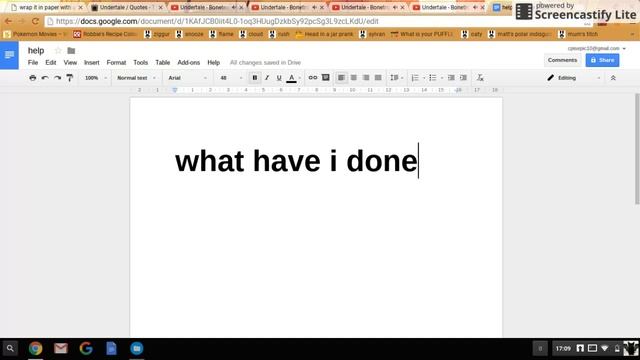
Task: Go forward with the browser arrow
Action: (21, 21)
